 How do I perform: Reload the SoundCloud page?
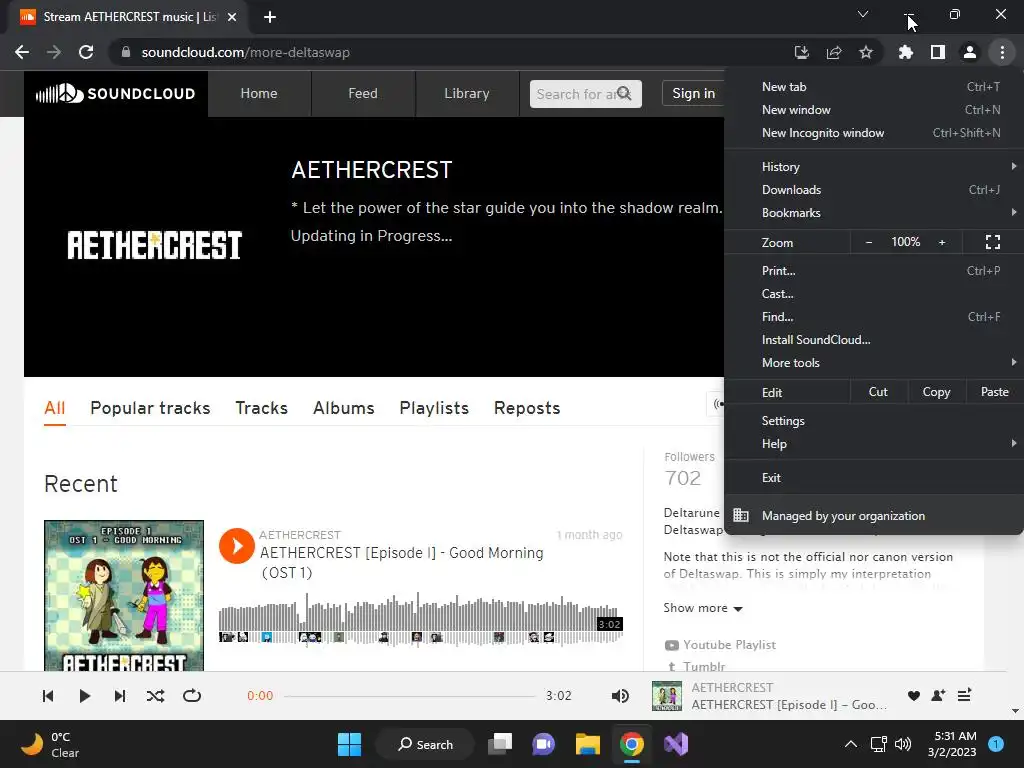point(86,52)
